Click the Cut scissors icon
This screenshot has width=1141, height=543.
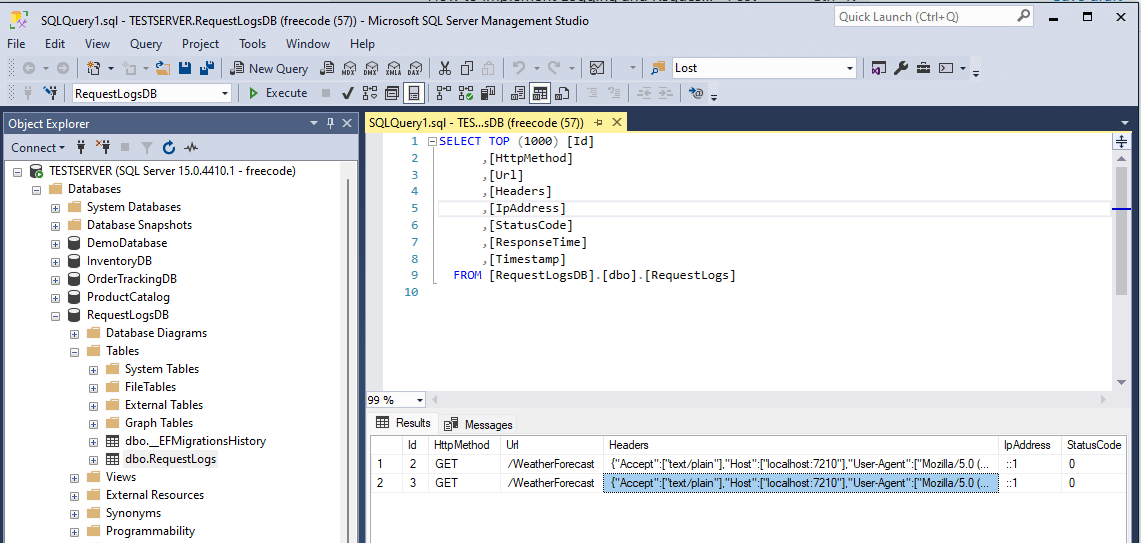pos(443,68)
